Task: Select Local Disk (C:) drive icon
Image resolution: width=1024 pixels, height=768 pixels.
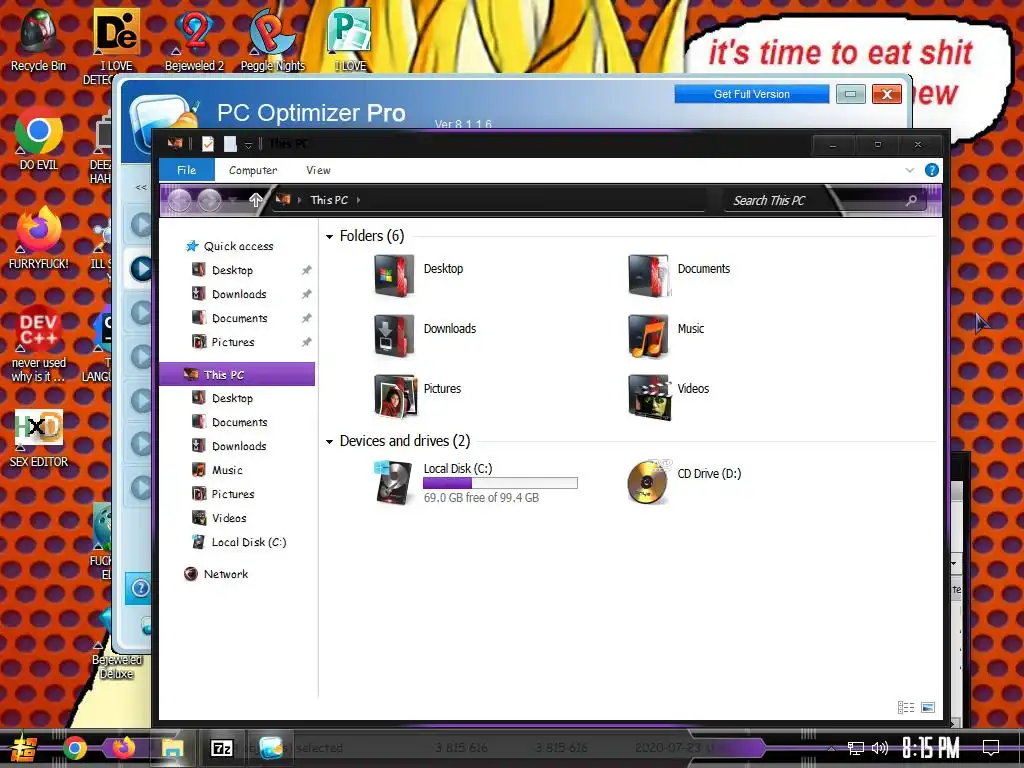Action: [x=394, y=482]
